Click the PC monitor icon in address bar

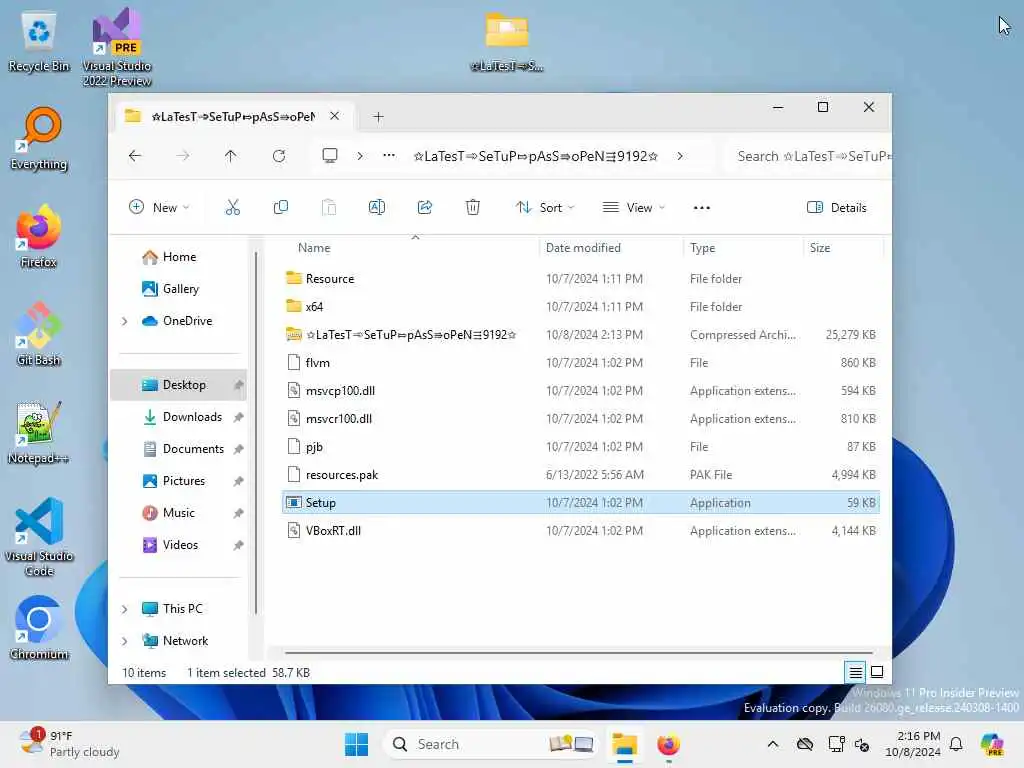pyautogui.click(x=330, y=156)
